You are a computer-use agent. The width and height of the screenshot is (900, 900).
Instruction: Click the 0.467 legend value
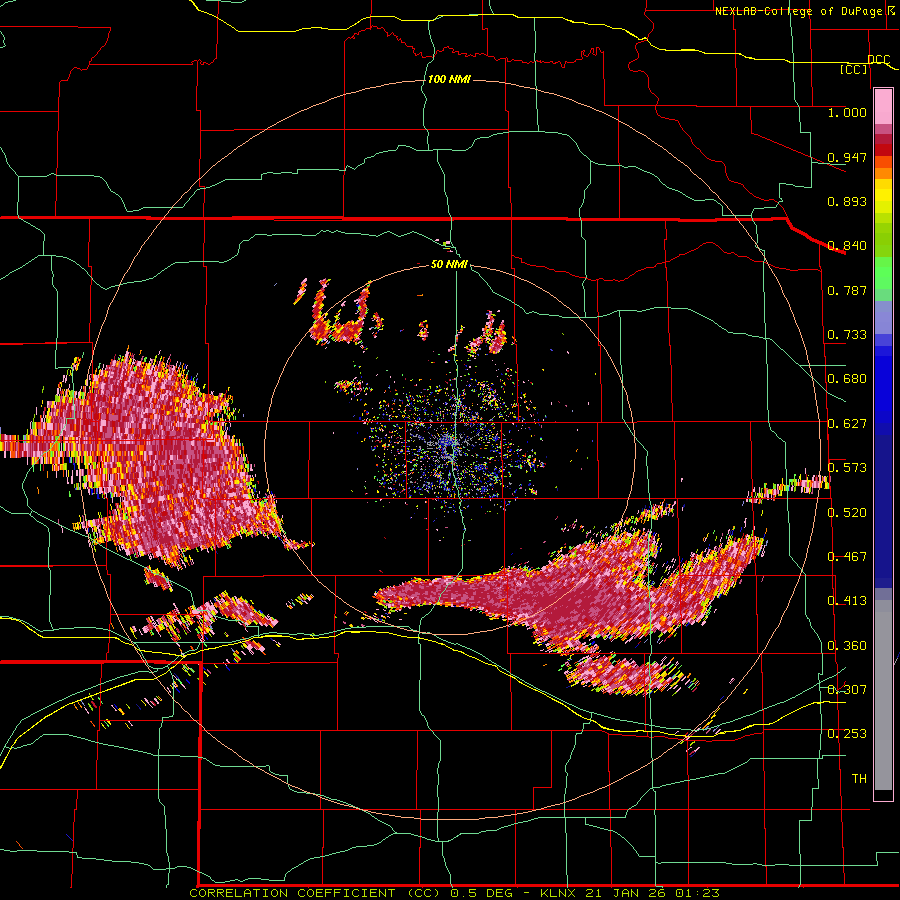click(x=847, y=557)
